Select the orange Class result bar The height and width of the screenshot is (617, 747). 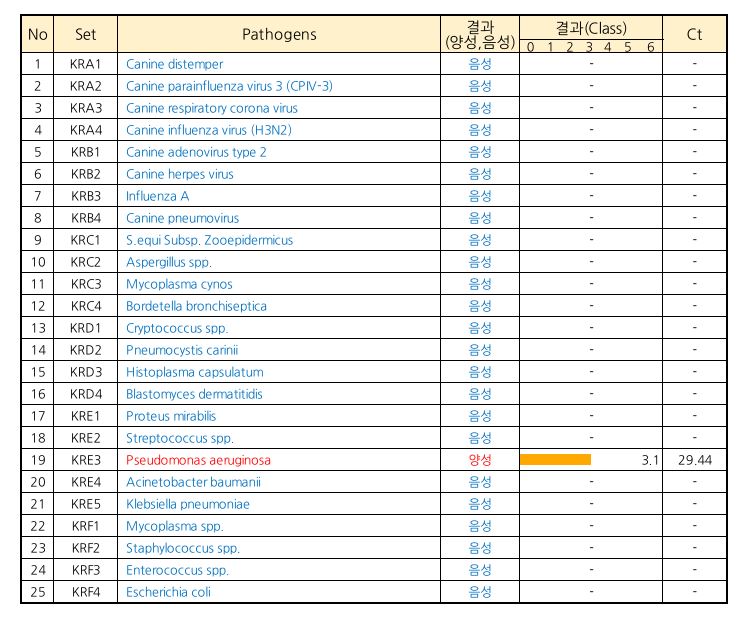pos(555,460)
